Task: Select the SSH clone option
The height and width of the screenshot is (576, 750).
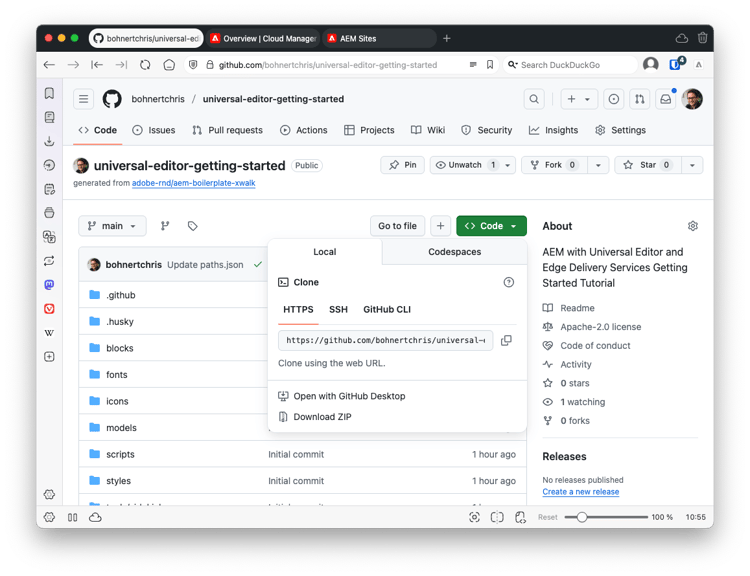Action: (338, 310)
